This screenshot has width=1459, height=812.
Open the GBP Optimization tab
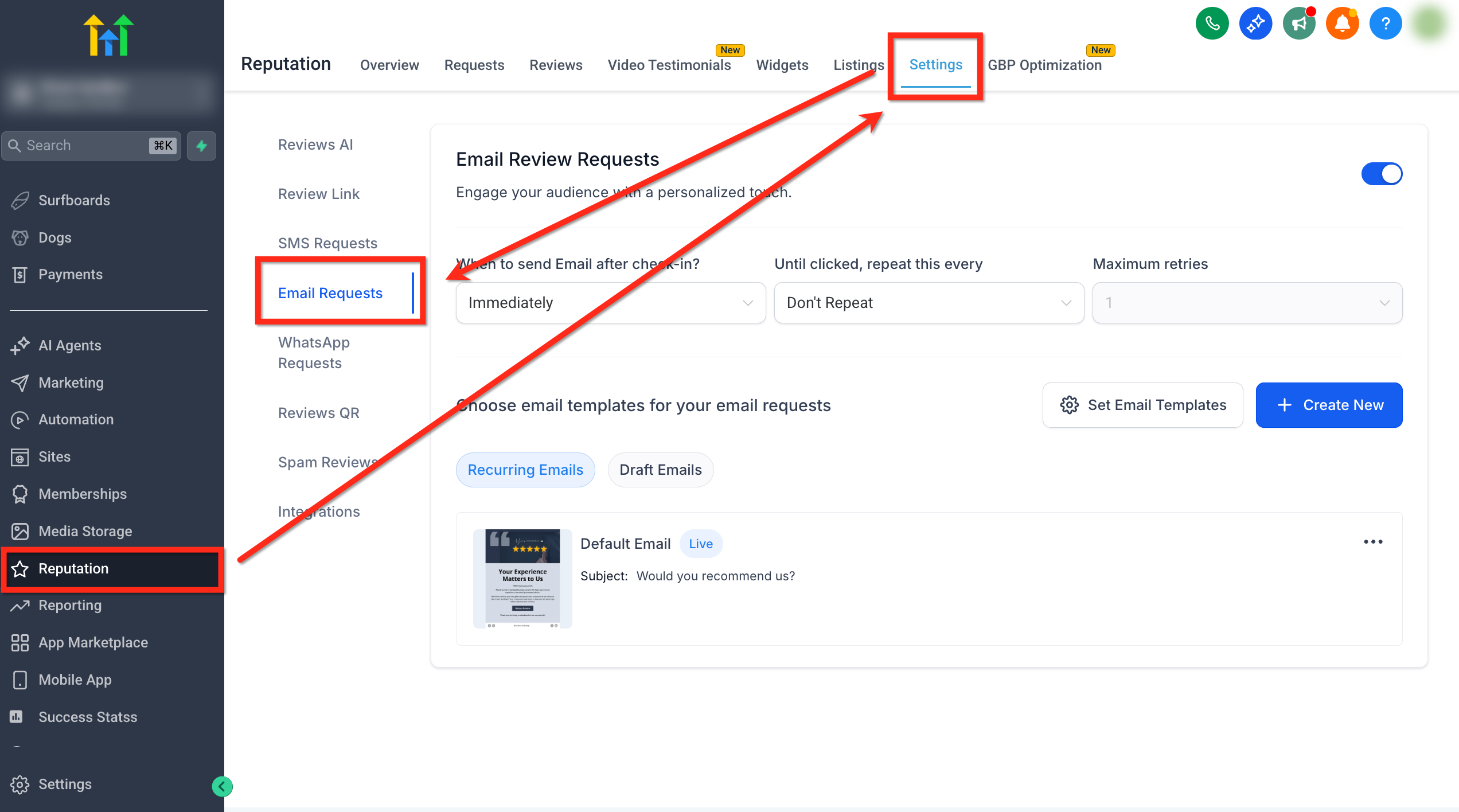pyautogui.click(x=1045, y=65)
